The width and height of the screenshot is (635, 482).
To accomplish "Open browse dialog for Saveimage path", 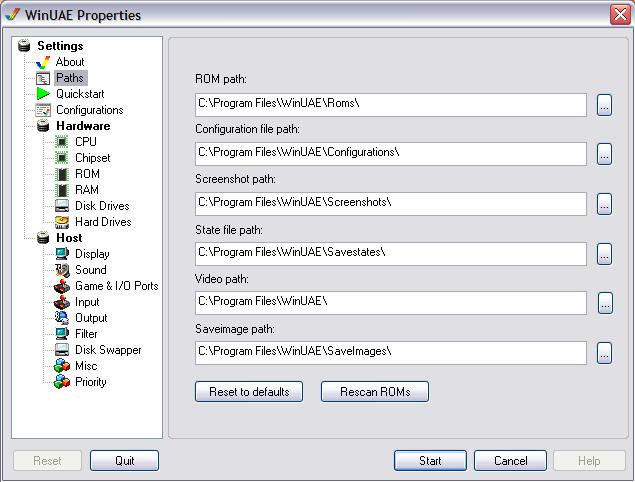I will pyautogui.click(x=604, y=353).
